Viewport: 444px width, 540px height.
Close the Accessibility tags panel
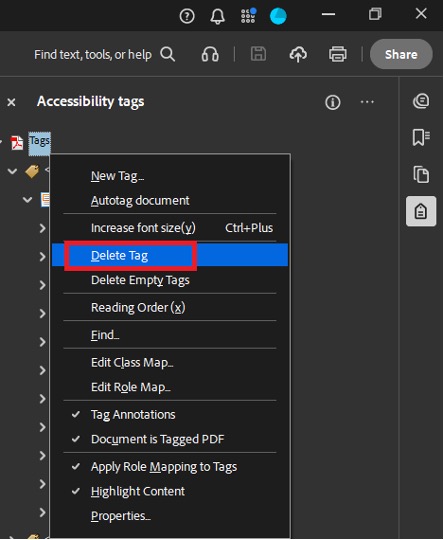(x=11, y=102)
